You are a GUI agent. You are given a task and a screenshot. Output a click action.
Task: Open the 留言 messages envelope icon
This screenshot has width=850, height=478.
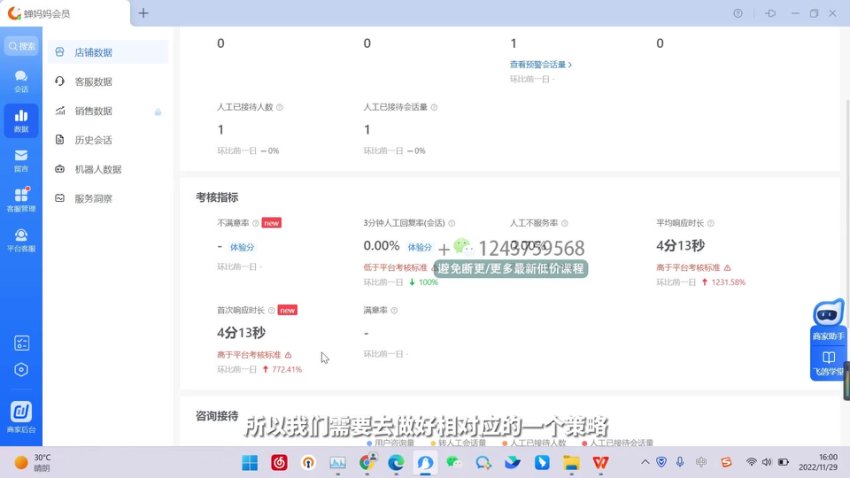[21, 160]
